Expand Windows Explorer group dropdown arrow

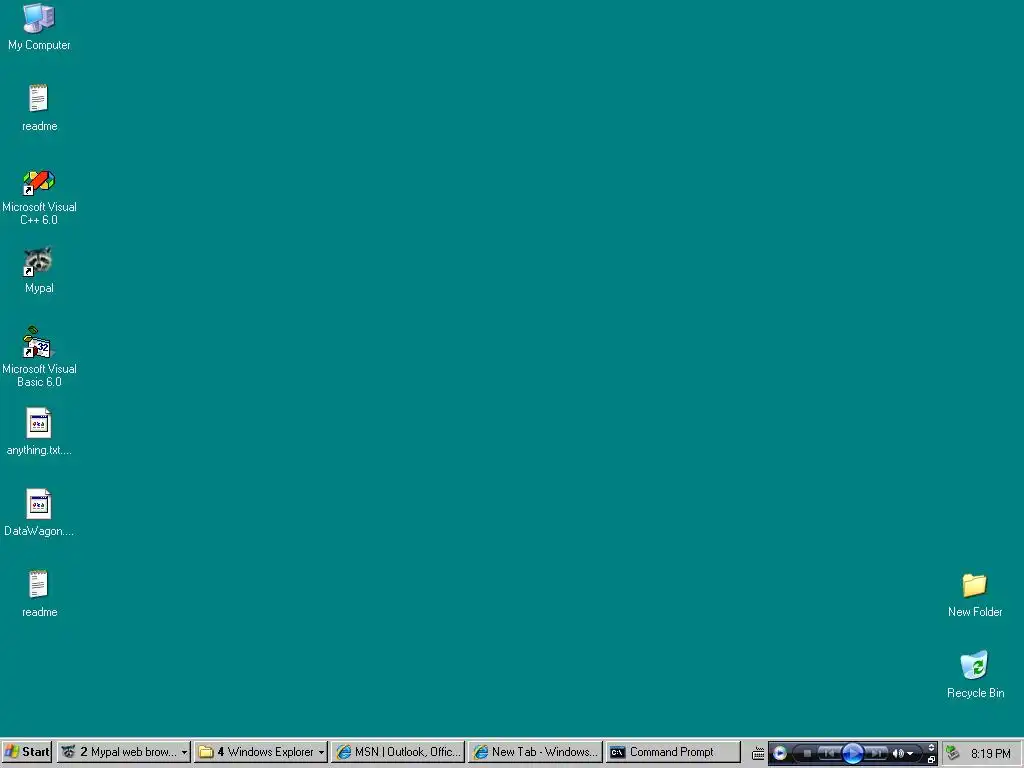[x=321, y=753]
